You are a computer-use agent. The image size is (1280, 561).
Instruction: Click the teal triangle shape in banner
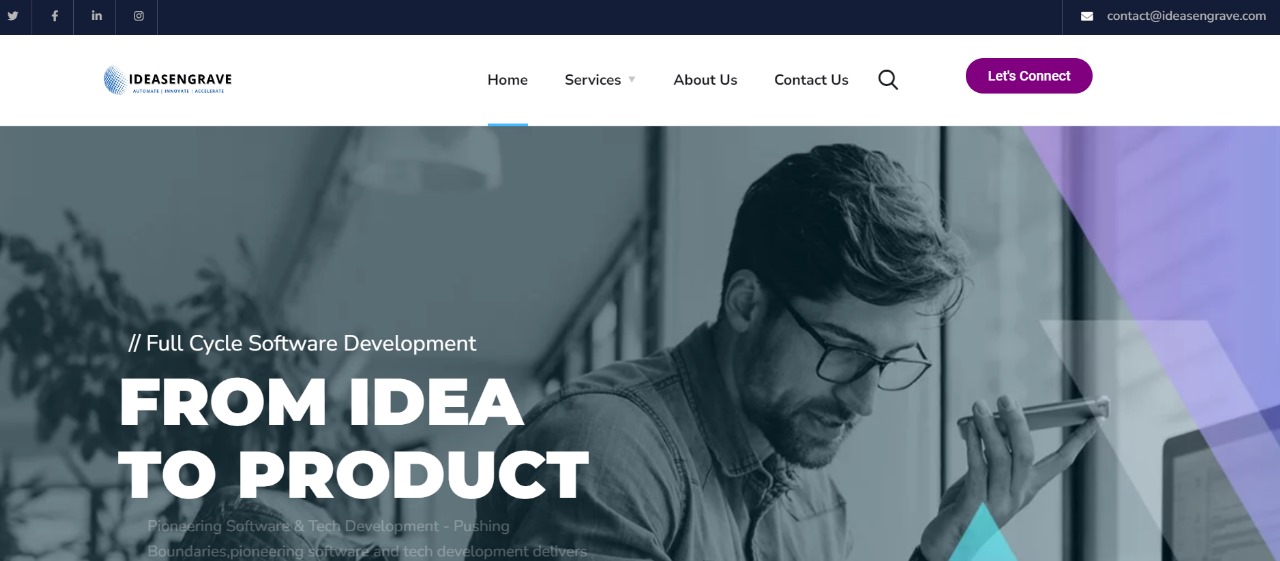(983, 533)
